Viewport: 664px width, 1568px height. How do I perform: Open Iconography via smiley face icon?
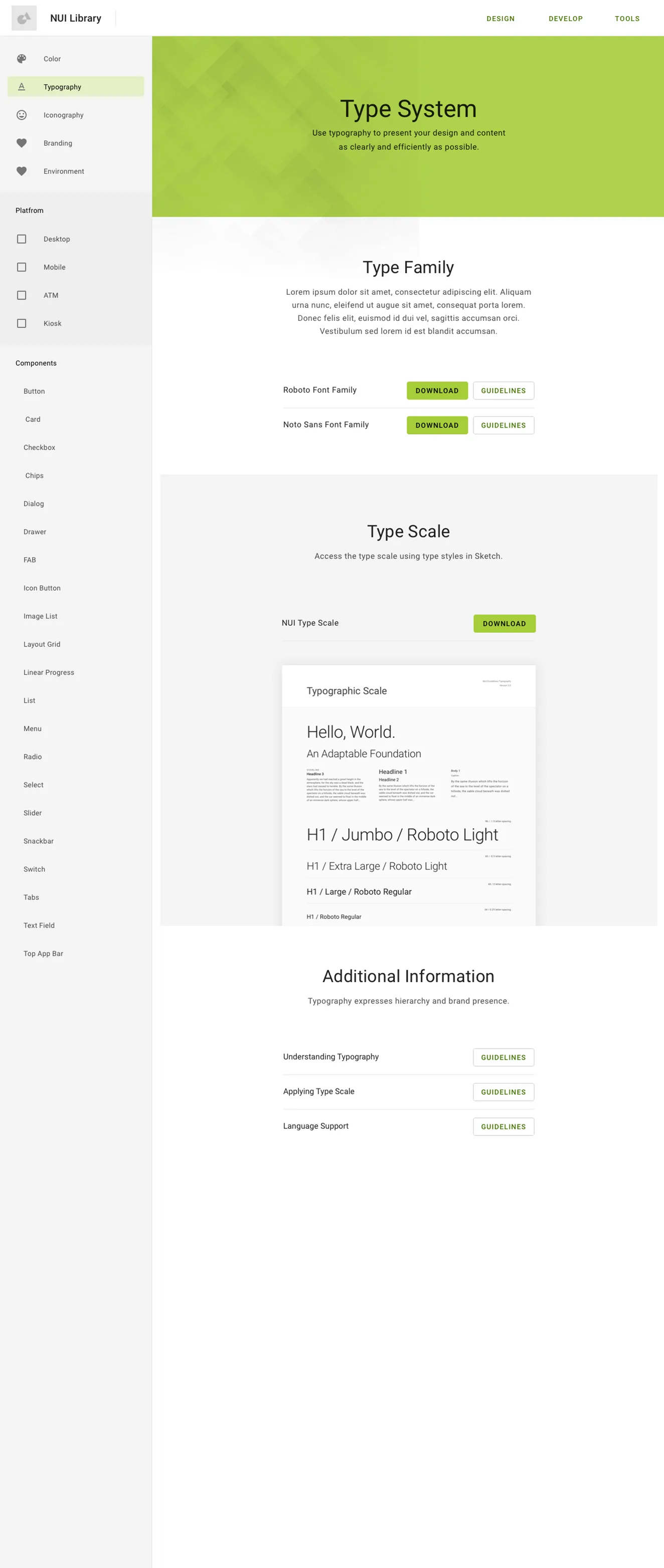coord(22,115)
